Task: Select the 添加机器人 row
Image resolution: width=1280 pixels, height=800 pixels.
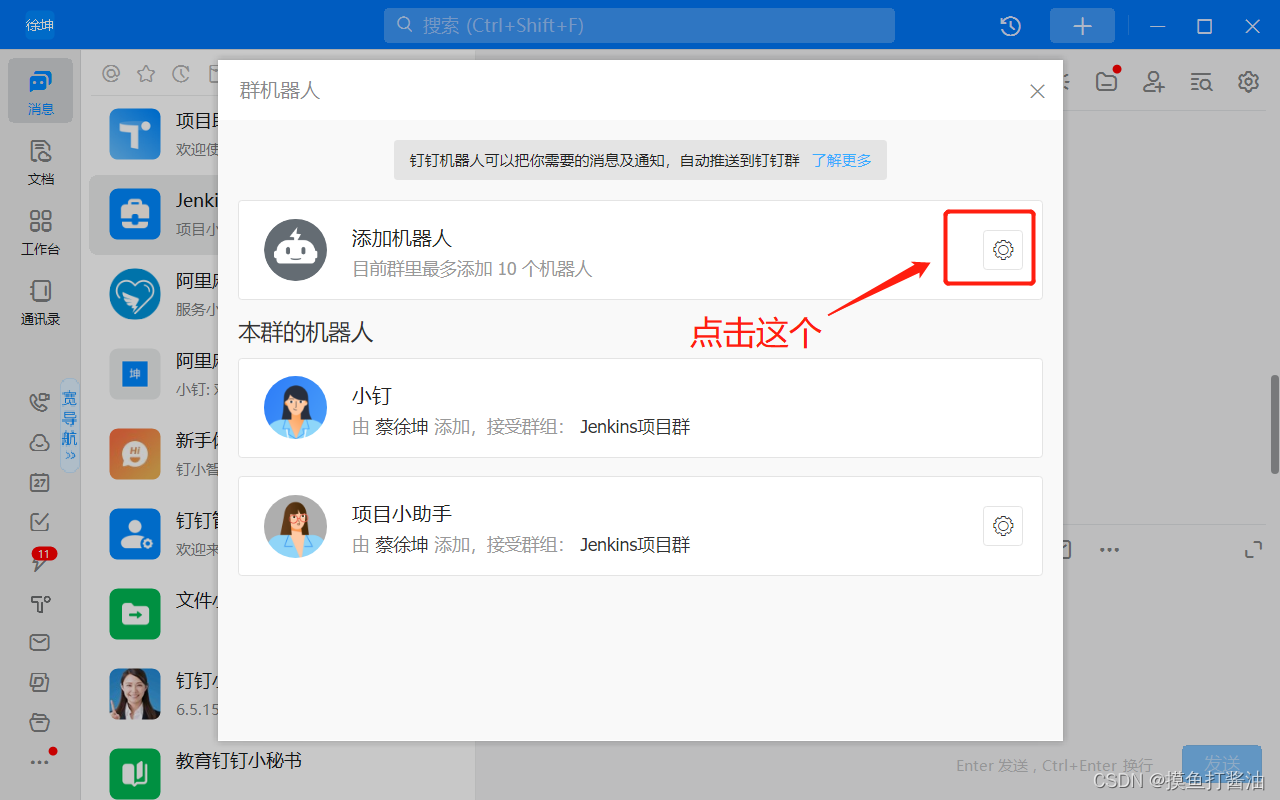Action: pyautogui.click(x=640, y=250)
